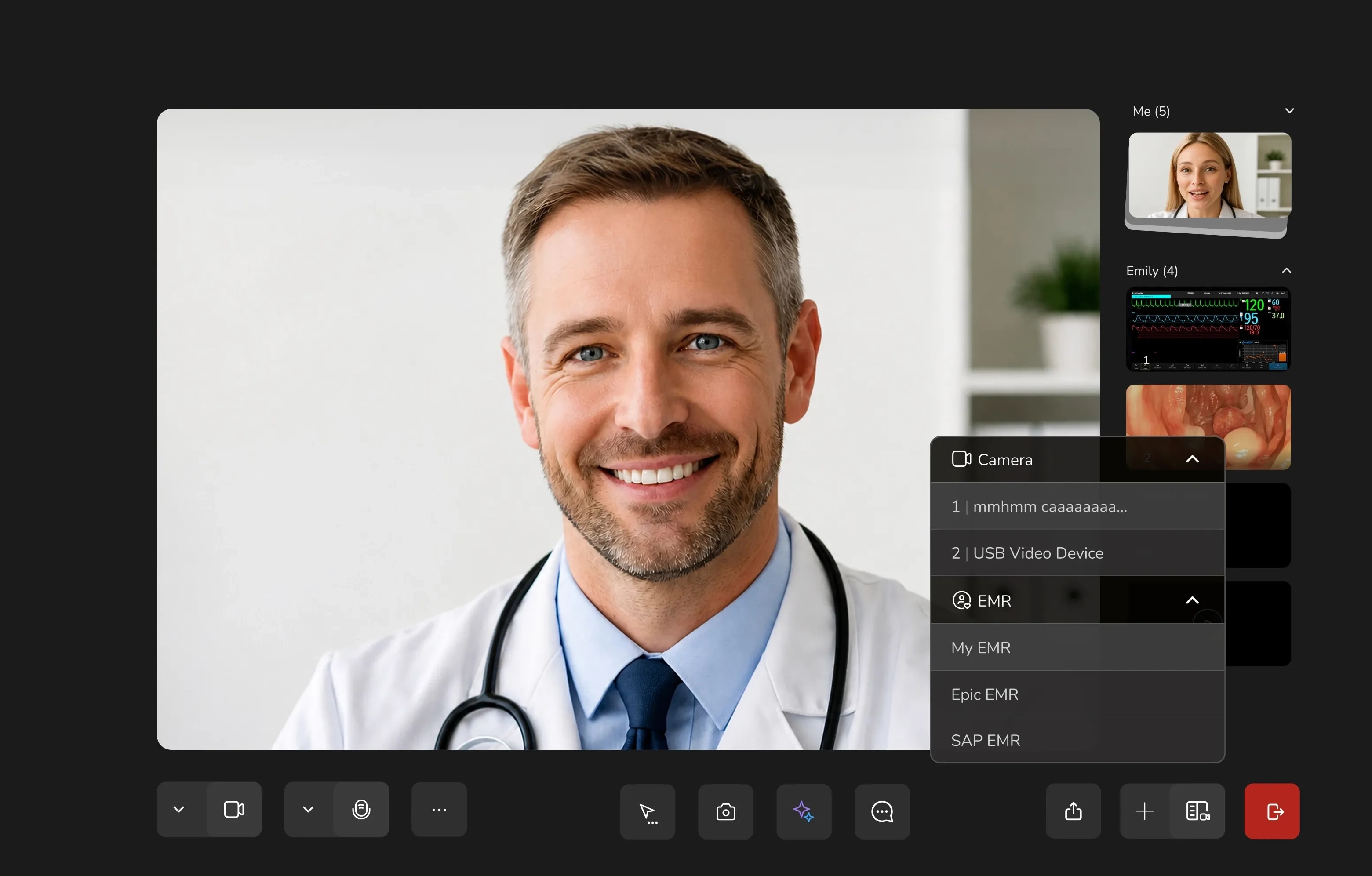
Task: Open microphone options dropdown arrow
Action: [x=308, y=809]
